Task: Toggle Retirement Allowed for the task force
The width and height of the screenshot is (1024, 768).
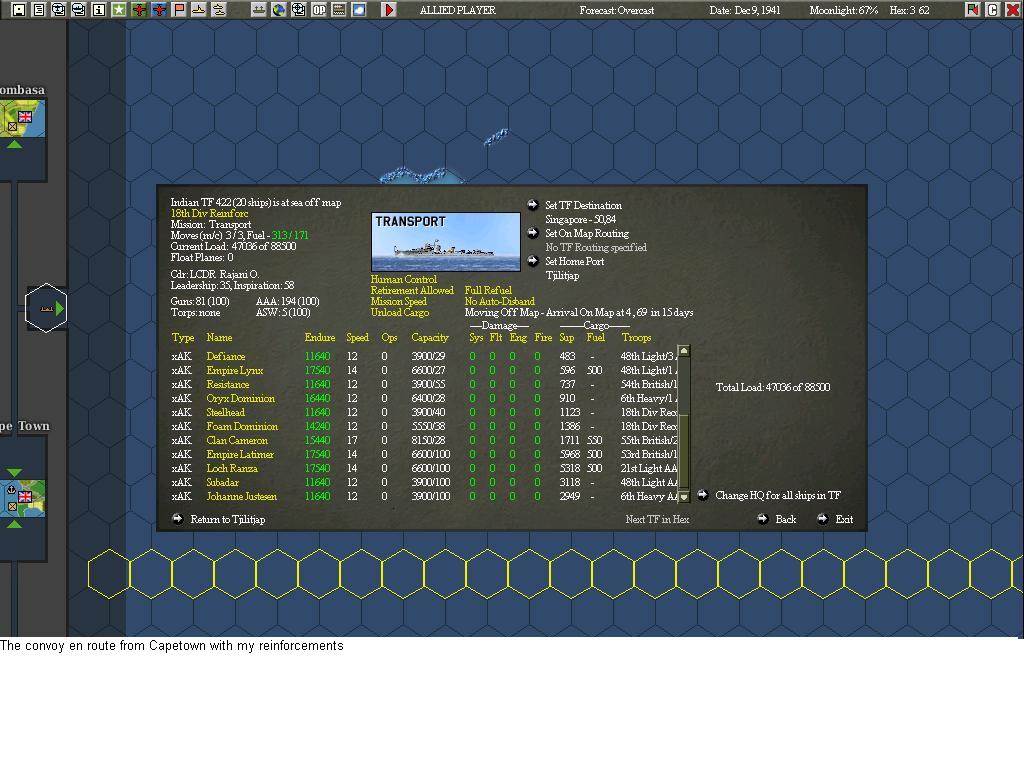Action: (412, 291)
